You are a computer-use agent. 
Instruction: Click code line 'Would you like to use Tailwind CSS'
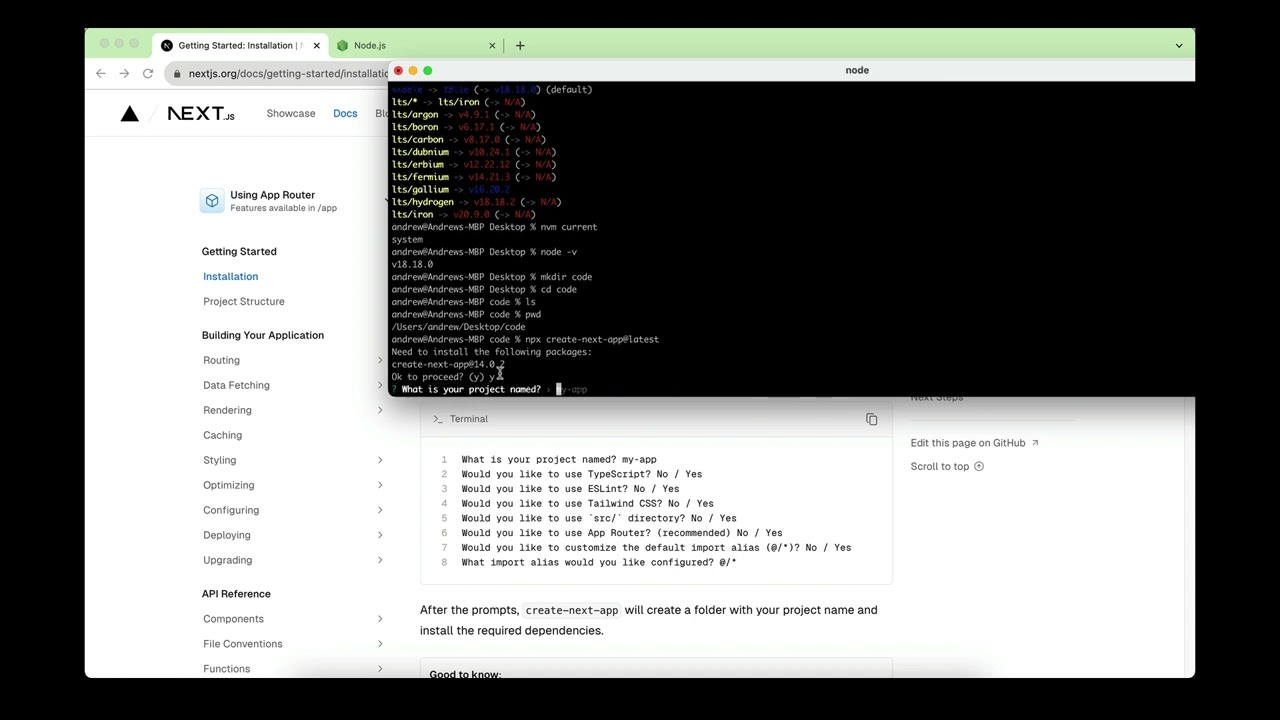pyautogui.click(x=587, y=503)
